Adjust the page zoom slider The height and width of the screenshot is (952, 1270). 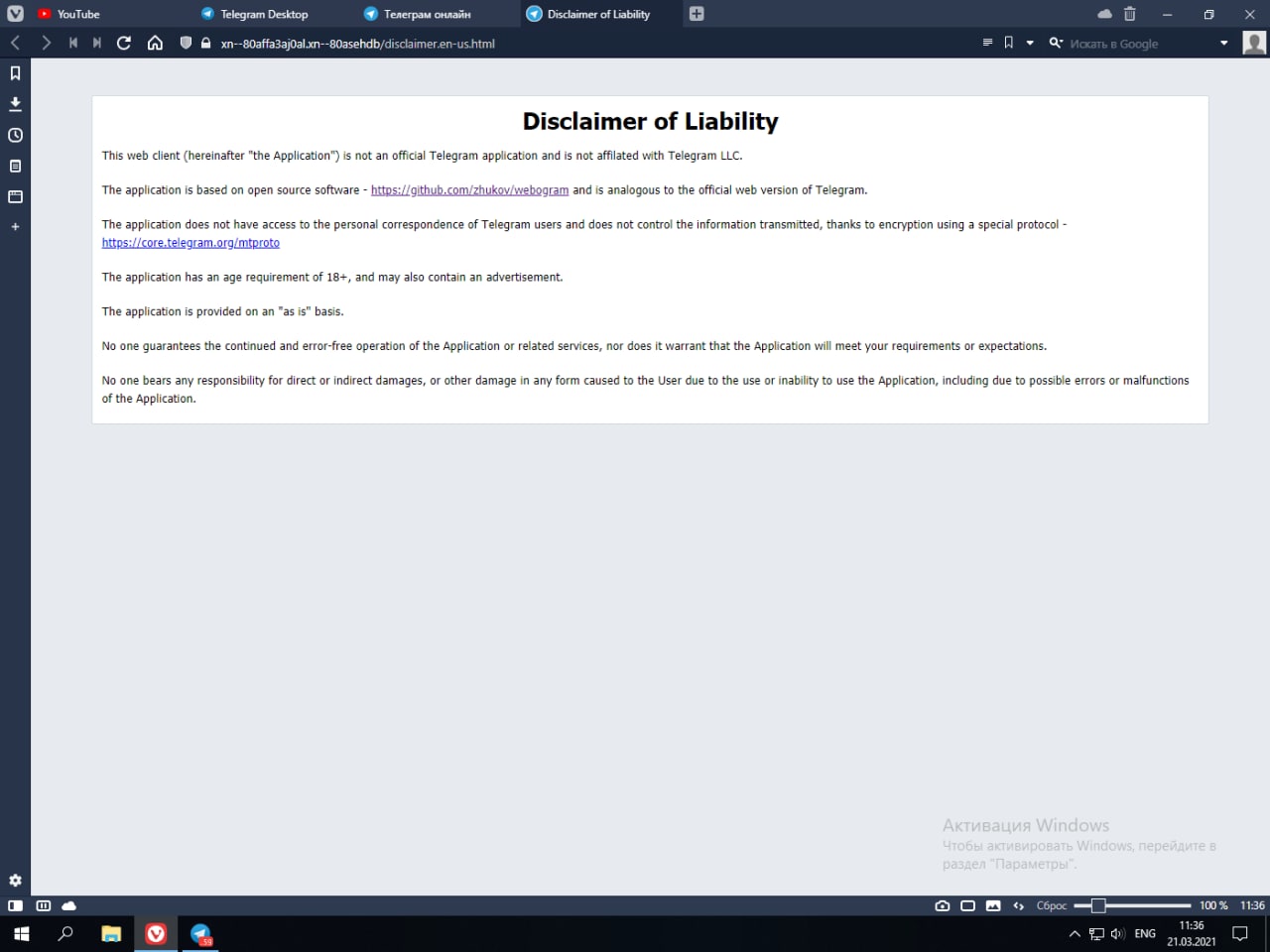click(1132, 905)
